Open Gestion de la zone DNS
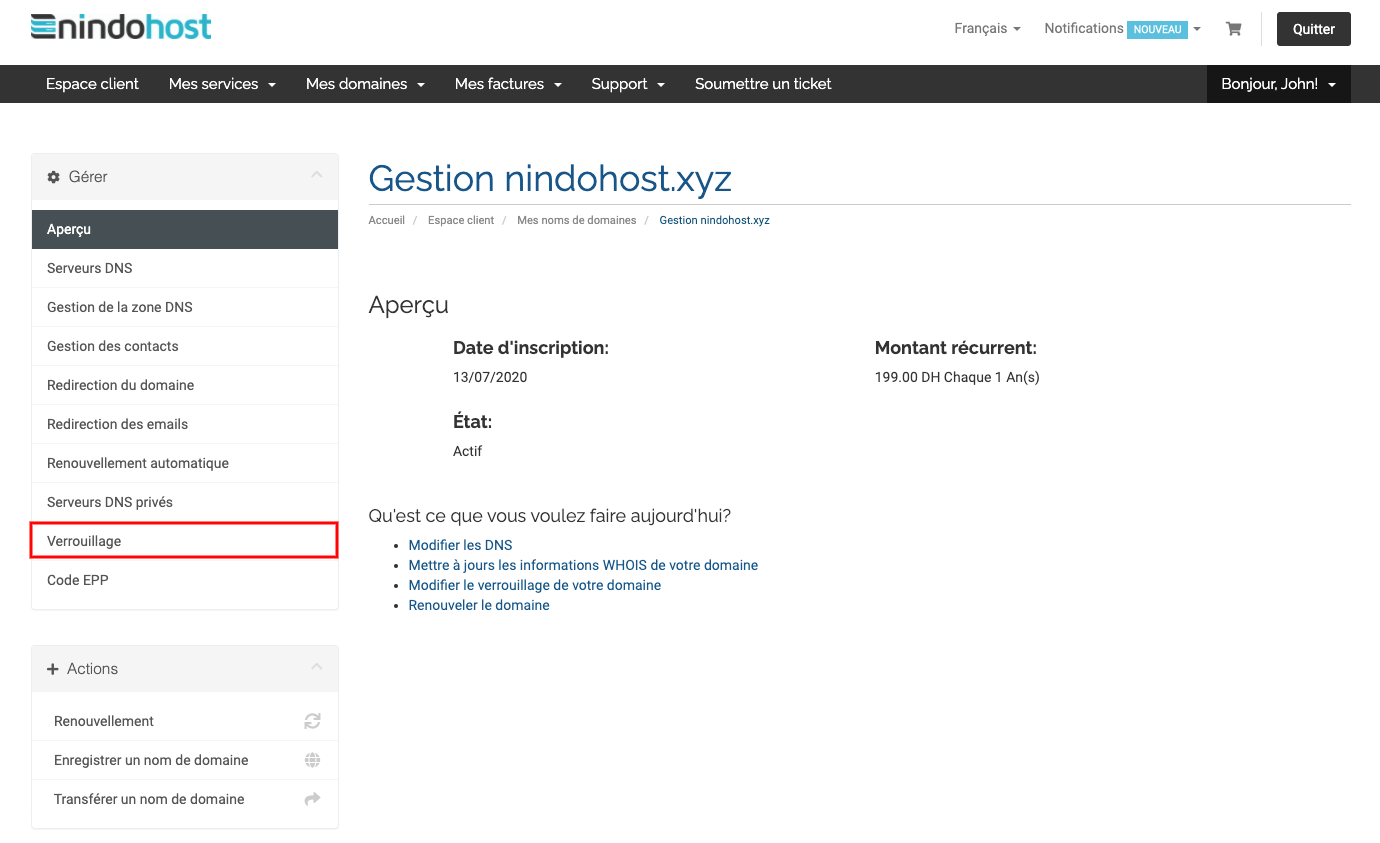 185,307
